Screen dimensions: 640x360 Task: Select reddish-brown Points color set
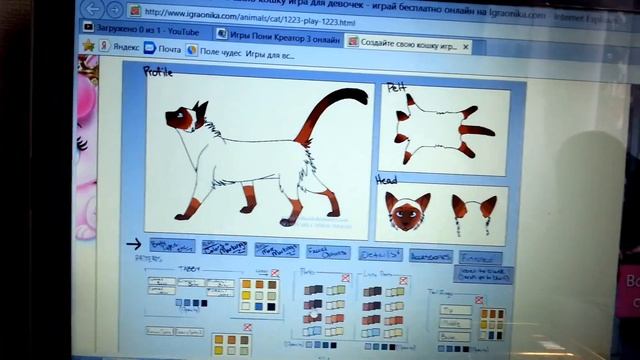312,318
